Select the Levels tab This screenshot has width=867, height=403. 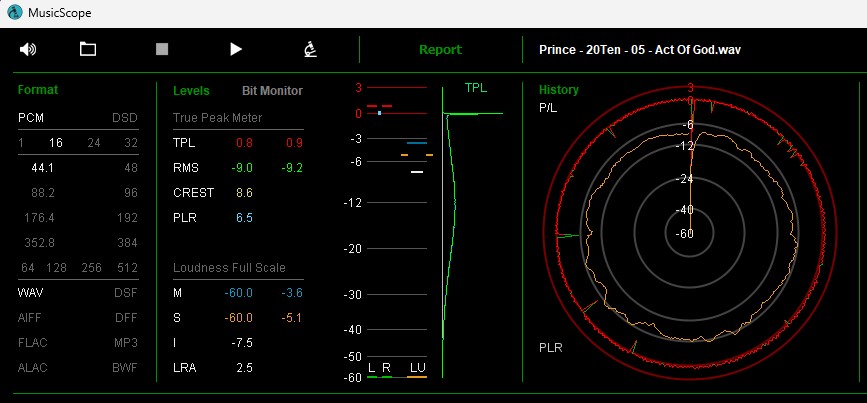[x=191, y=91]
